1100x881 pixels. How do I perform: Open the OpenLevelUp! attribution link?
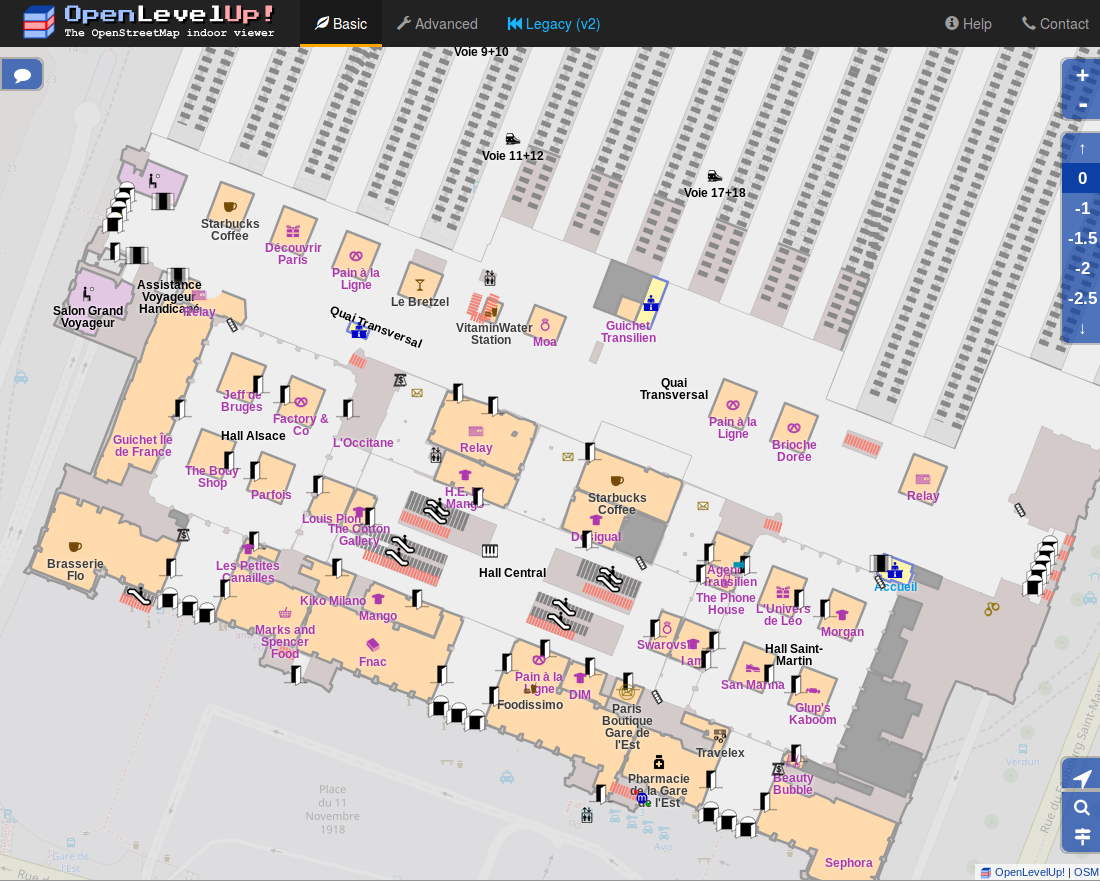click(x=1029, y=873)
